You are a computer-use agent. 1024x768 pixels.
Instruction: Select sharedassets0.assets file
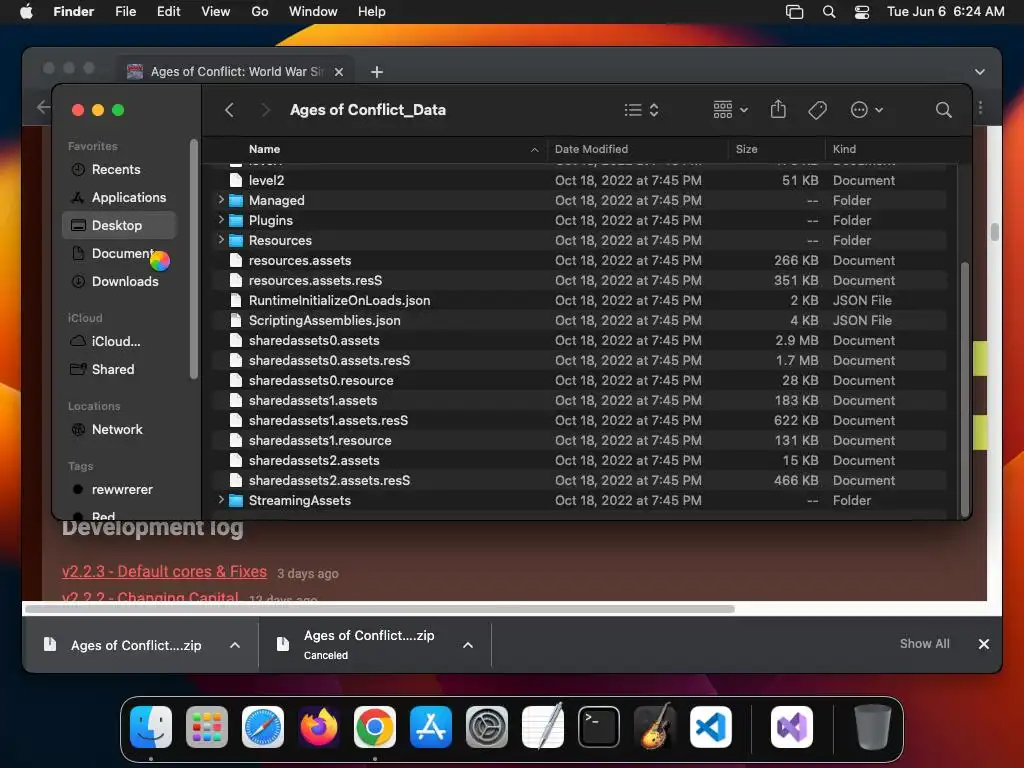pos(581,340)
